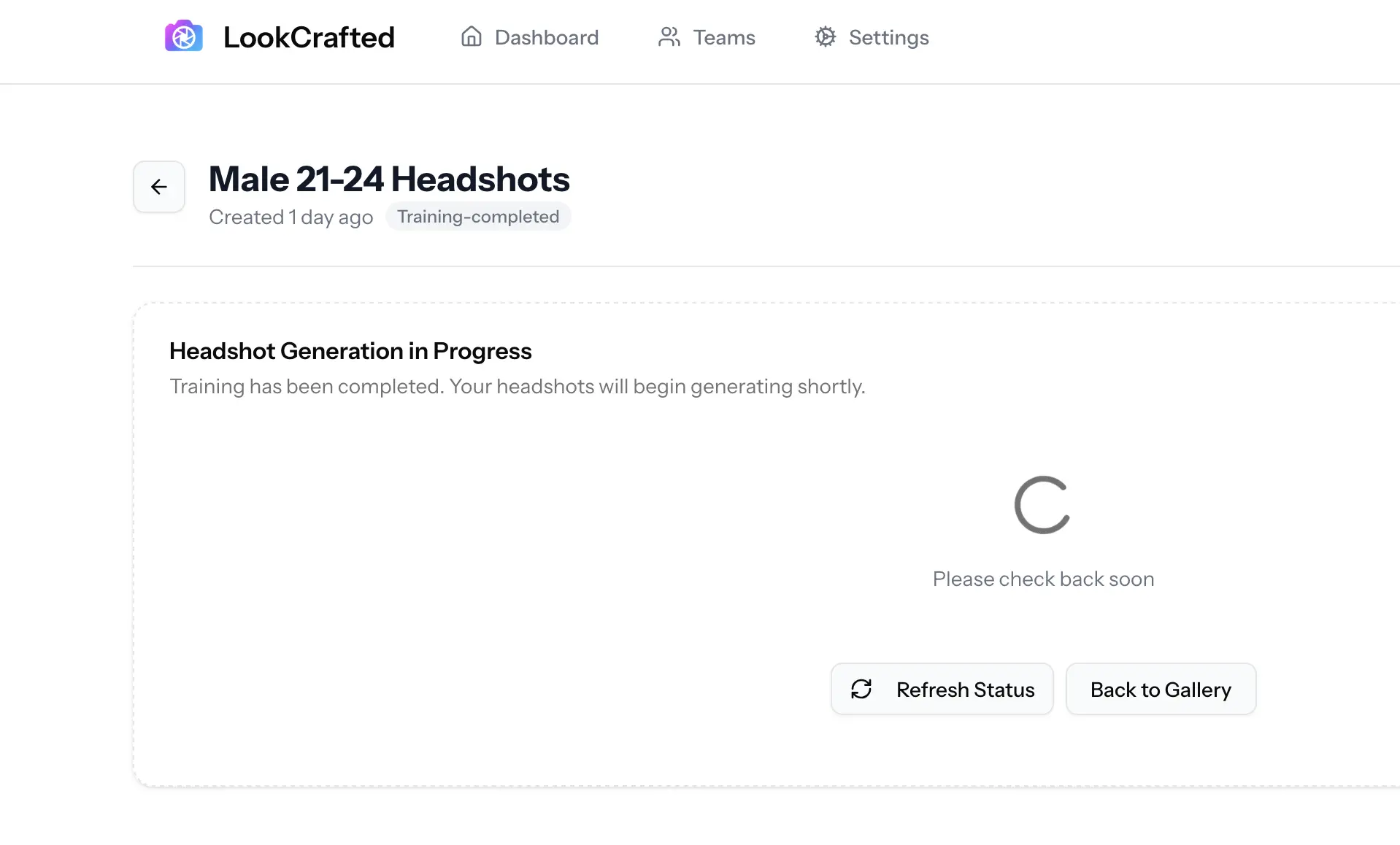Click the Settings gear icon
The width and height of the screenshot is (1400, 845).
[825, 36]
